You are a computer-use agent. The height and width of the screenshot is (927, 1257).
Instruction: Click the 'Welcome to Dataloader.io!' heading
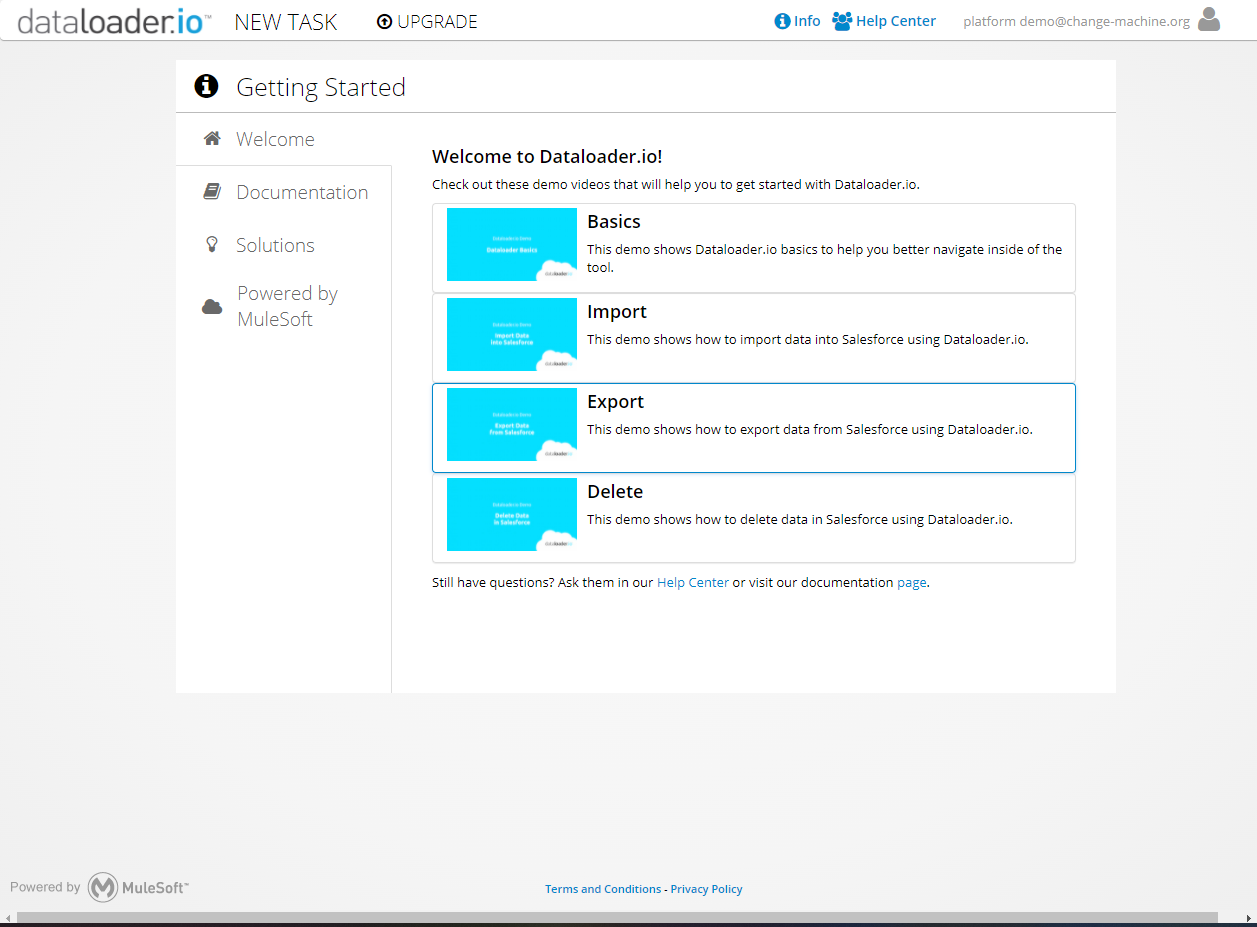click(x=547, y=156)
